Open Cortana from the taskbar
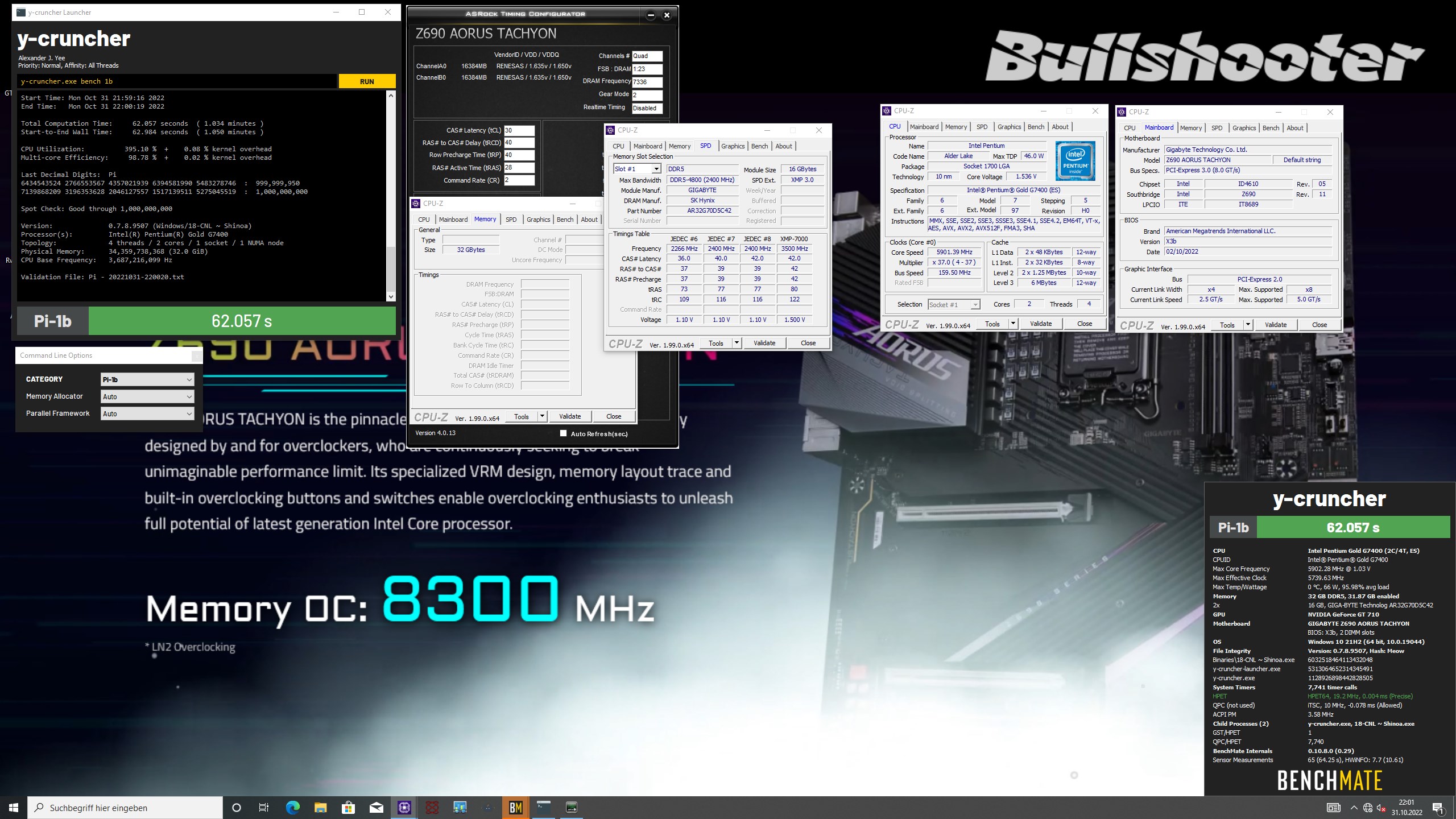Image resolution: width=1456 pixels, height=819 pixels. click(237, 808)
